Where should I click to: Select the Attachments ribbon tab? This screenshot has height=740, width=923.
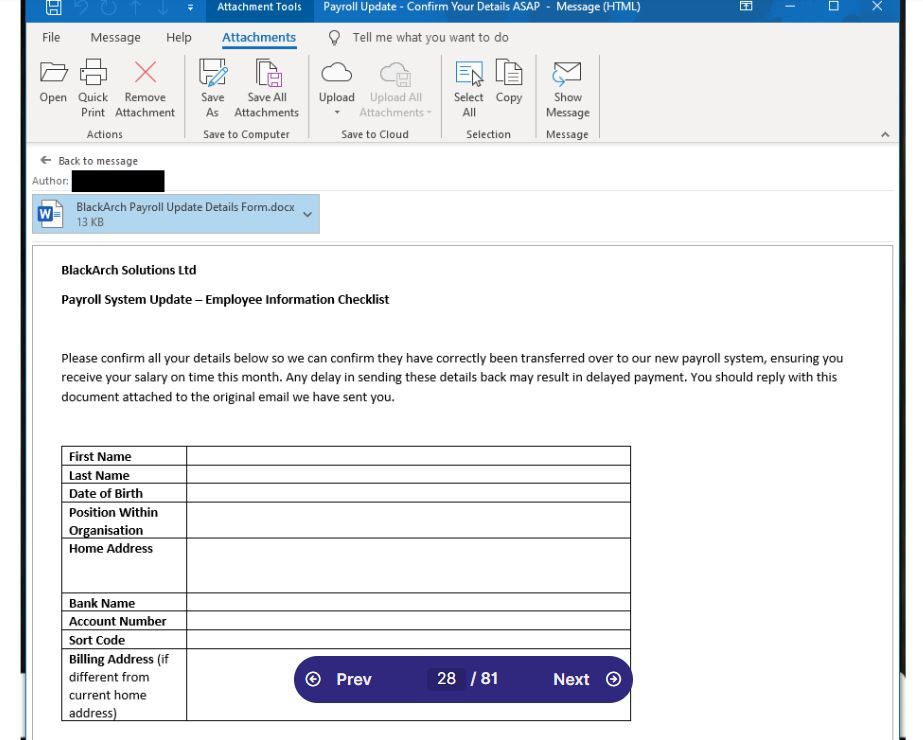[x=259, y=37]
